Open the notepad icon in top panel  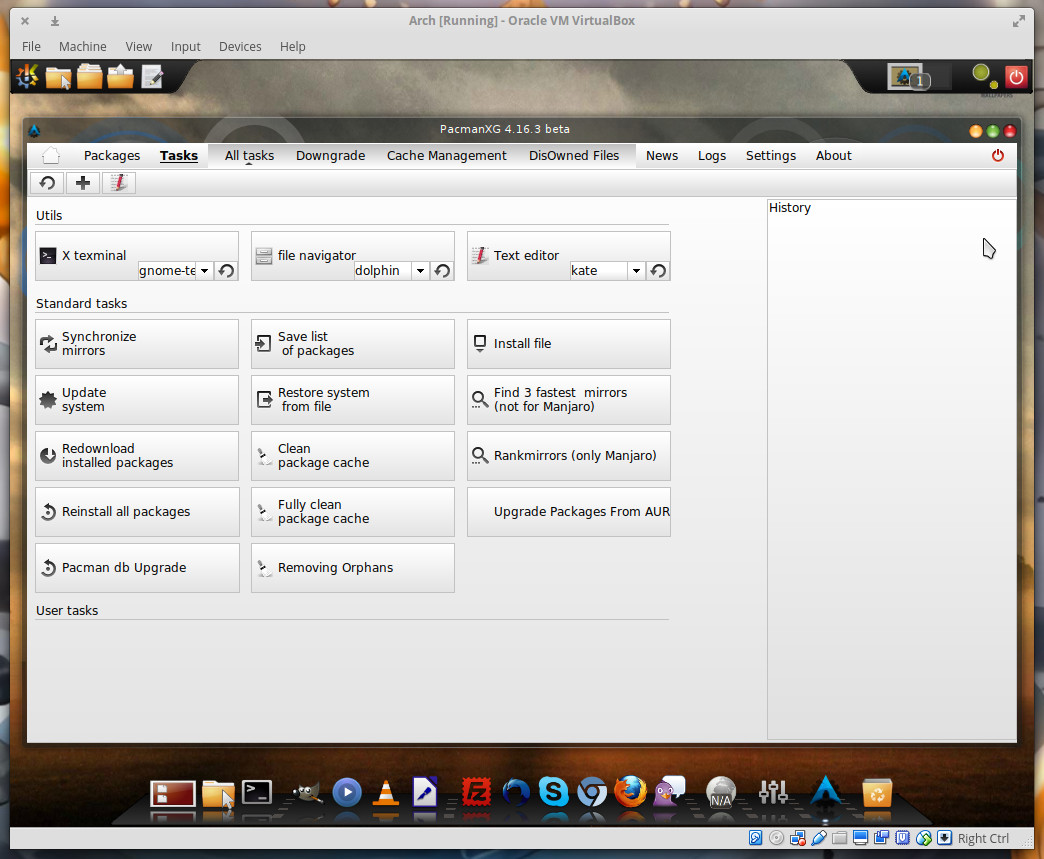click(x=152, y=77)
